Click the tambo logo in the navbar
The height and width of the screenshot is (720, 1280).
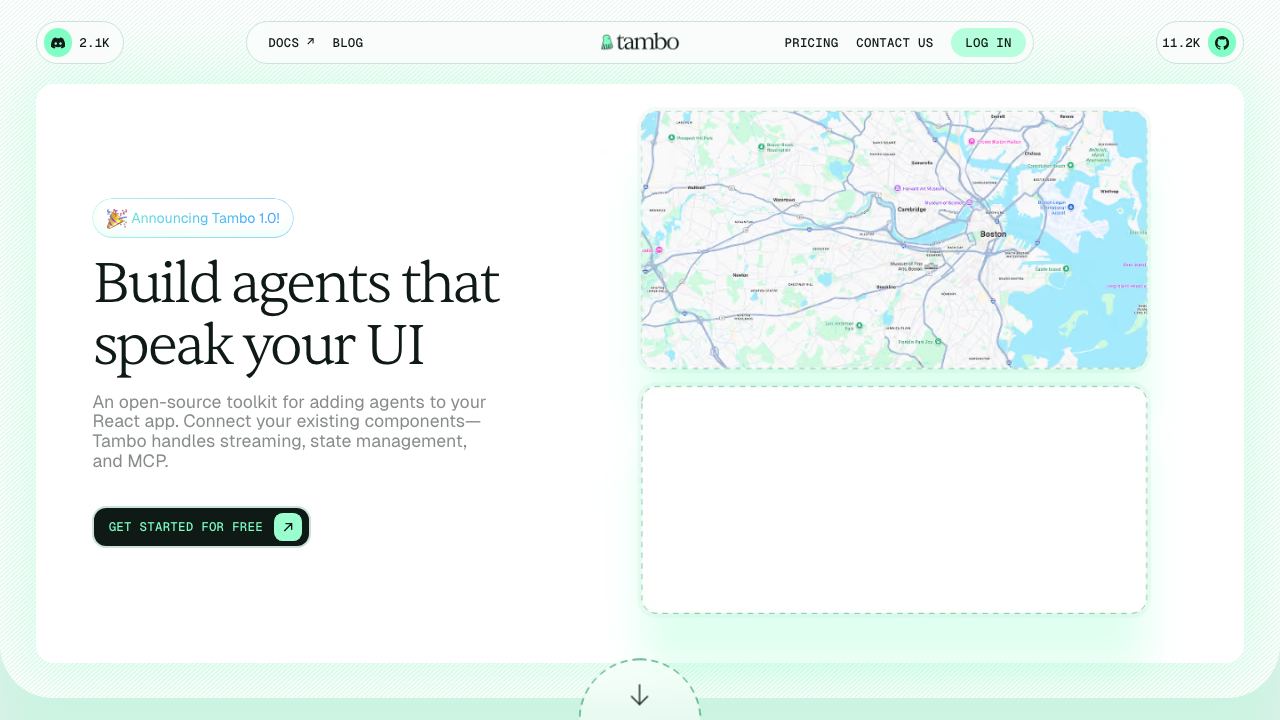coord(640,42)
